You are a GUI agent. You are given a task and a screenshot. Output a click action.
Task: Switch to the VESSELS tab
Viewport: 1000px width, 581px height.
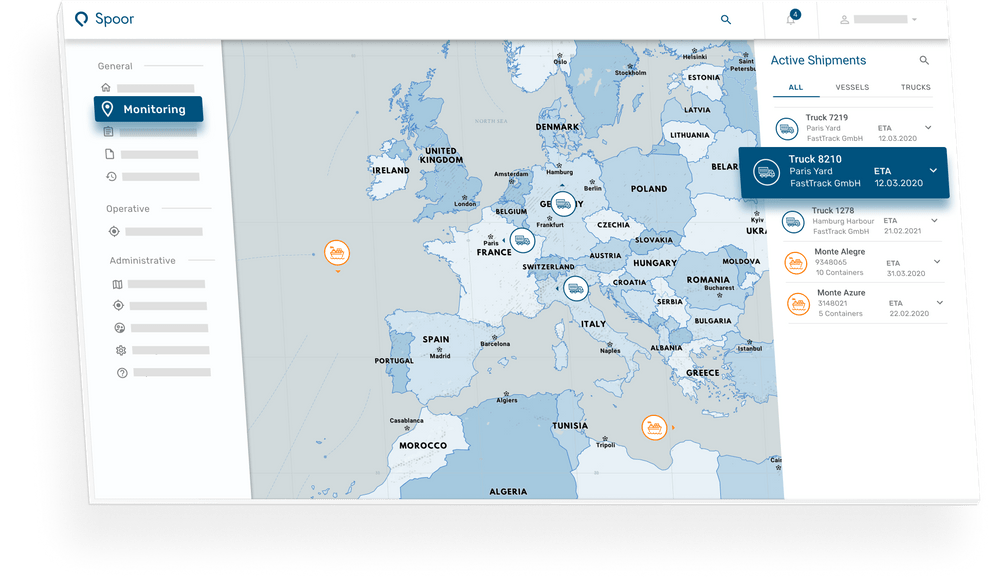(852, 87)
